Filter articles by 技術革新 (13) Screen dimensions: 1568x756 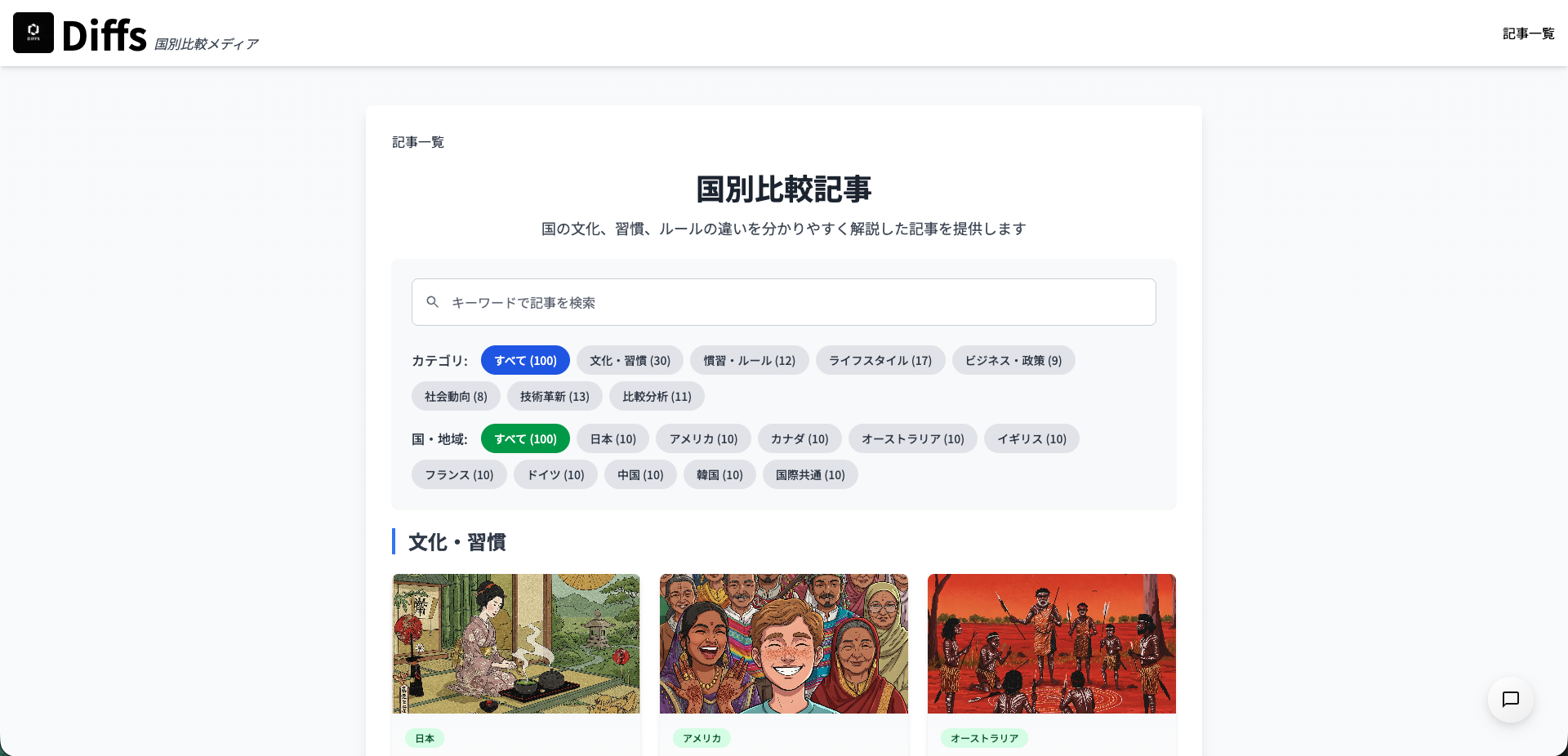tap(555, 396)
